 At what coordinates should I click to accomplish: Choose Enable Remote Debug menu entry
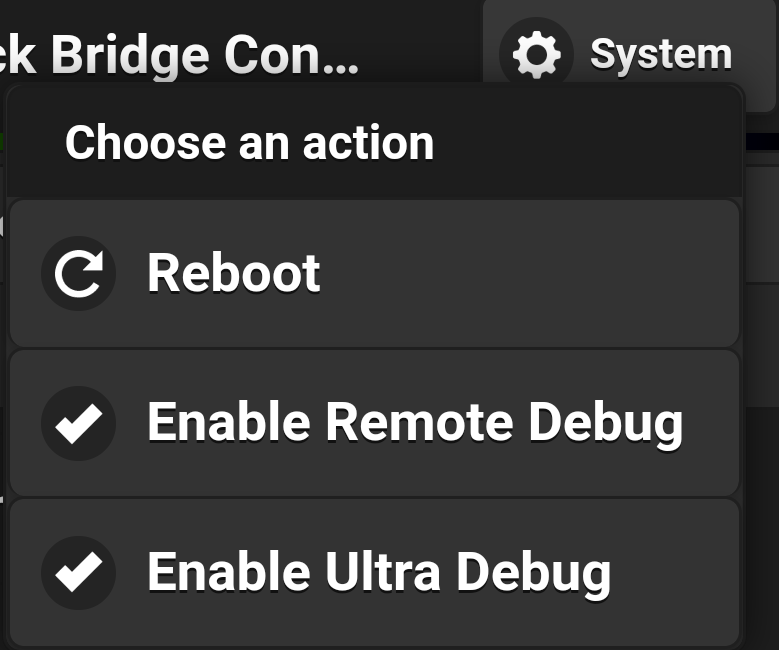(375, 423)
